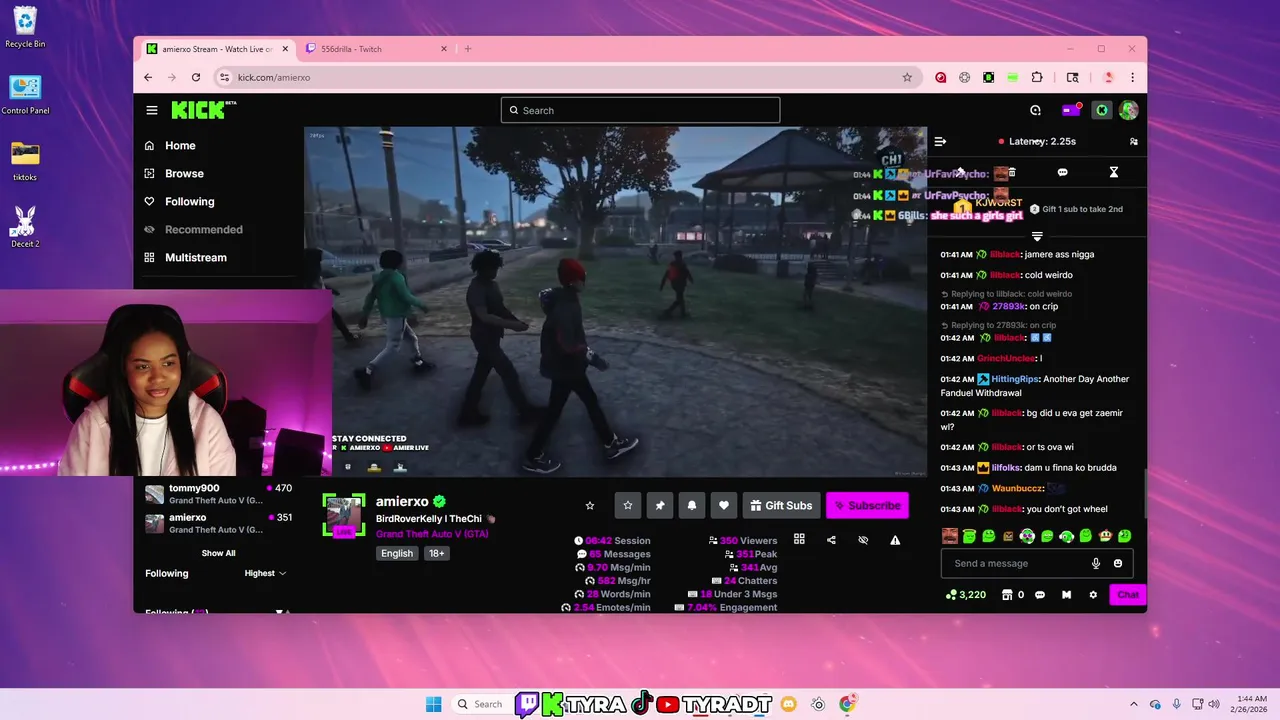Click the speech bubble icon above chat
This screenshot has height=720, width=1280.
(x=1062, y=172)
